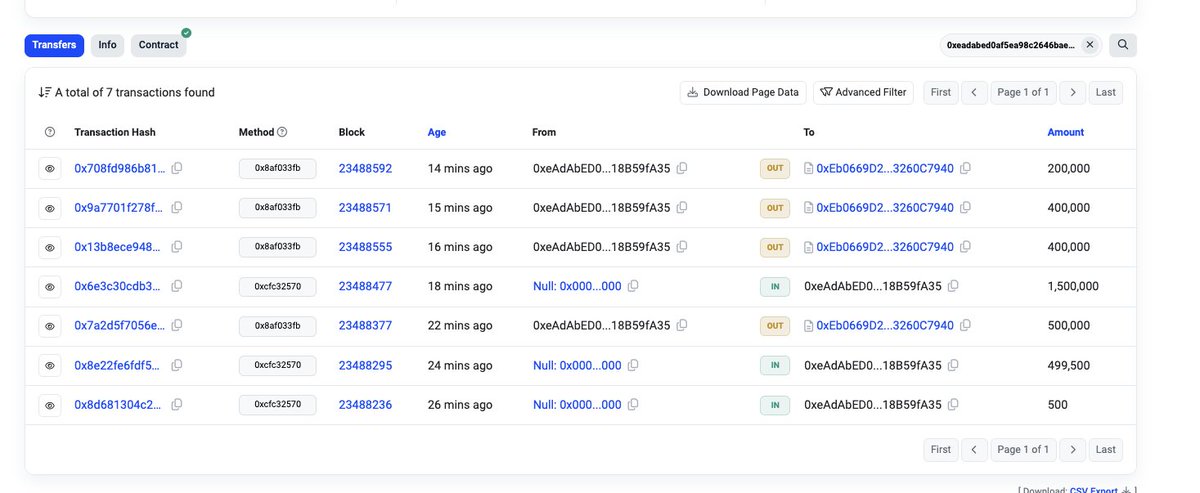The height and width of the screenshot is (493, 1200).
Task: Copy hash 0x9a7701f278f with copy icon
Action: 177,207
